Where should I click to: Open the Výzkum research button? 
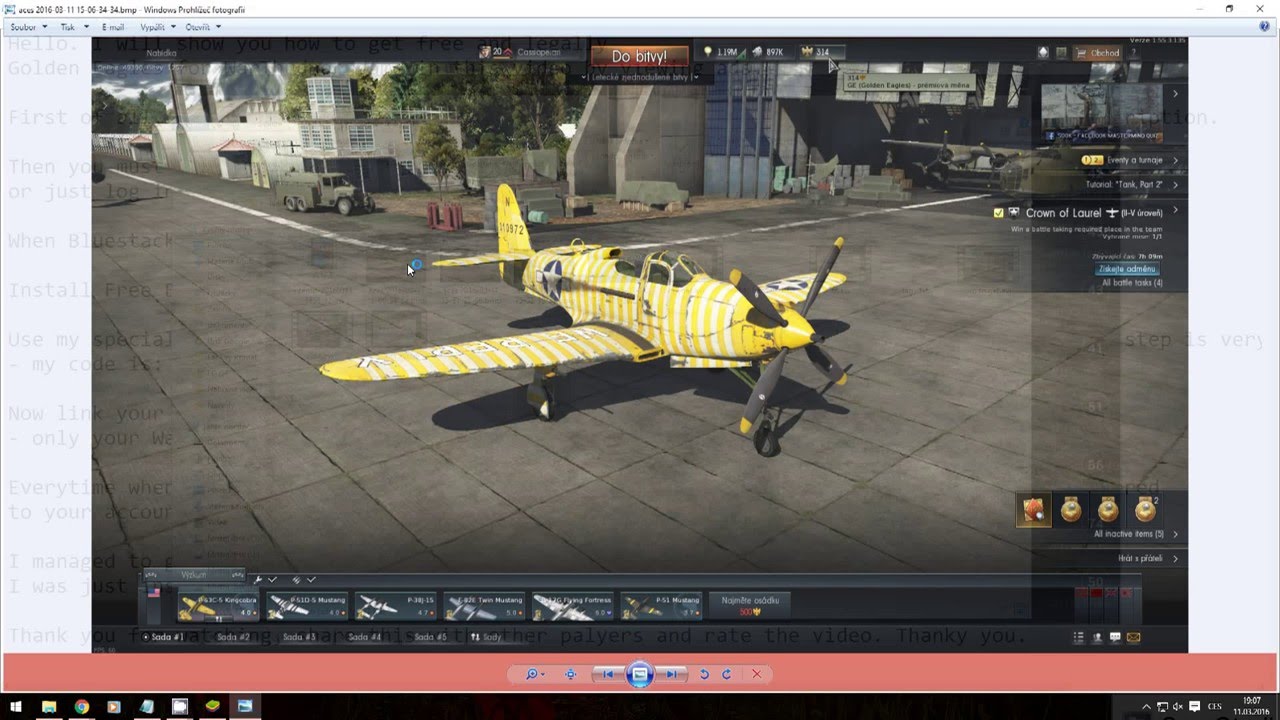195,576
